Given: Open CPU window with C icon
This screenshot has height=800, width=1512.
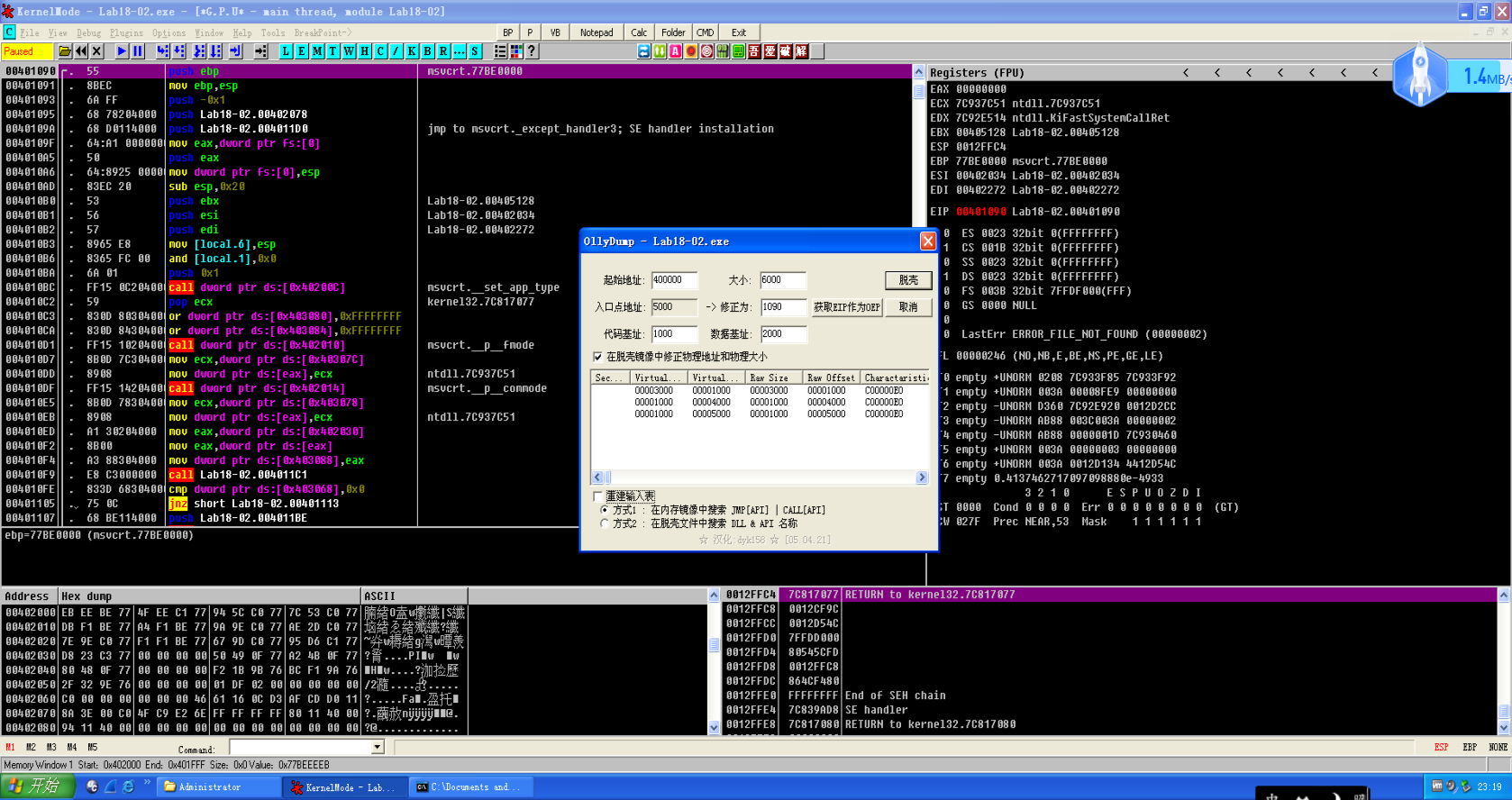Looking at the screenshot, I should click(380, 51).
